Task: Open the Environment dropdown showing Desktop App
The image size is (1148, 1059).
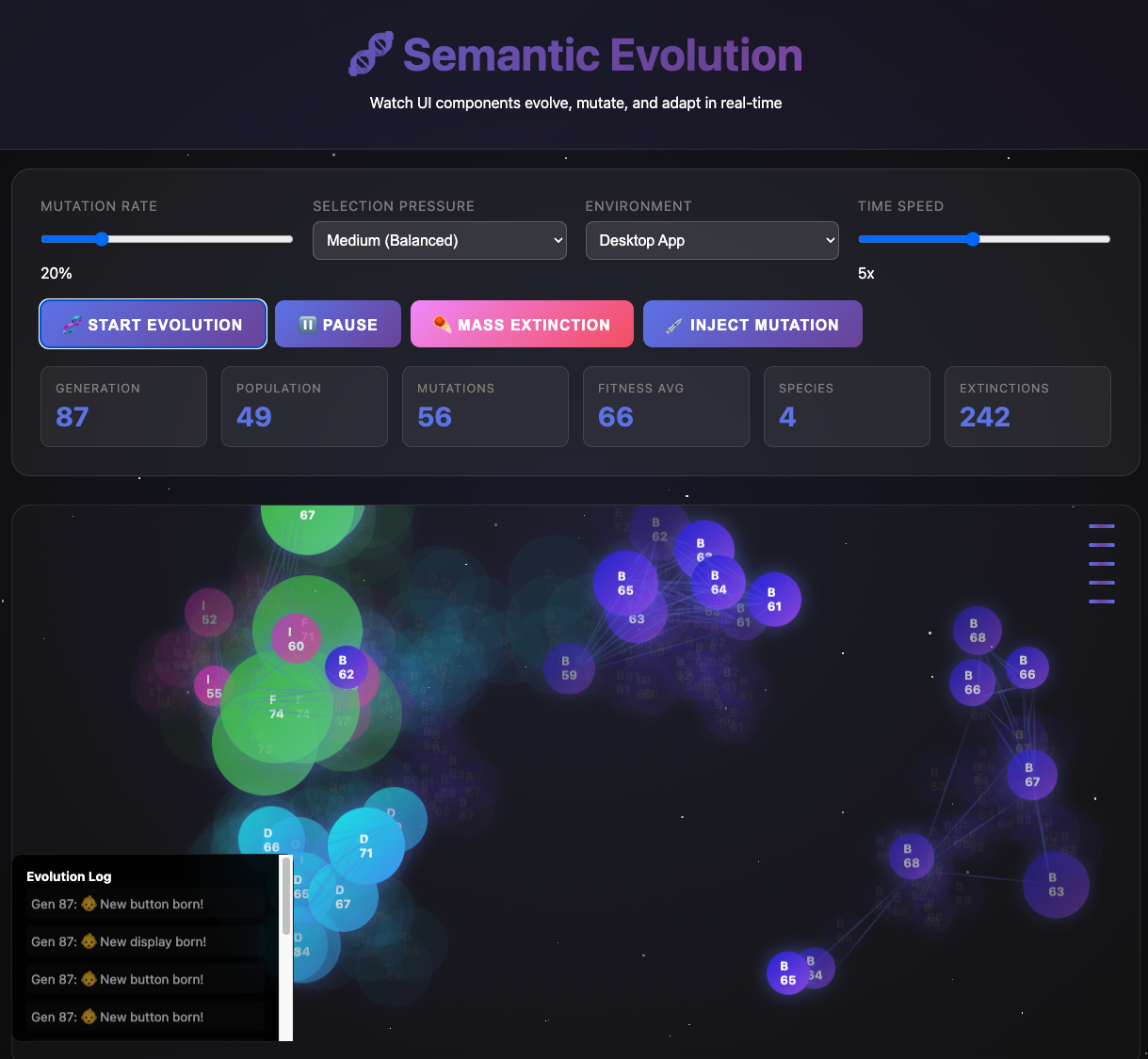Action: pyautogui.click(x=711, y=240)
